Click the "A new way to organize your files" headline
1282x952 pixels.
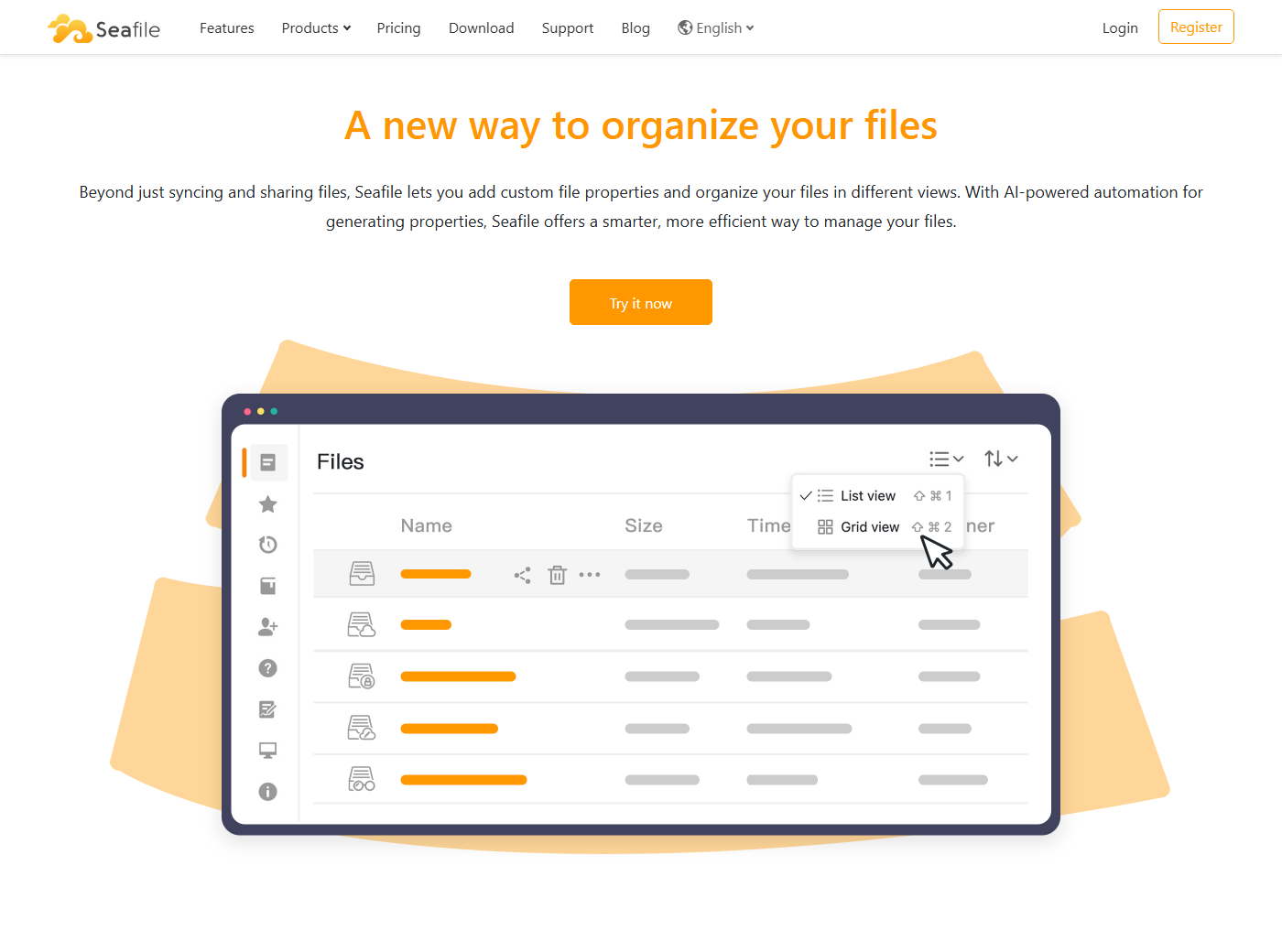(x=641, y=126)
